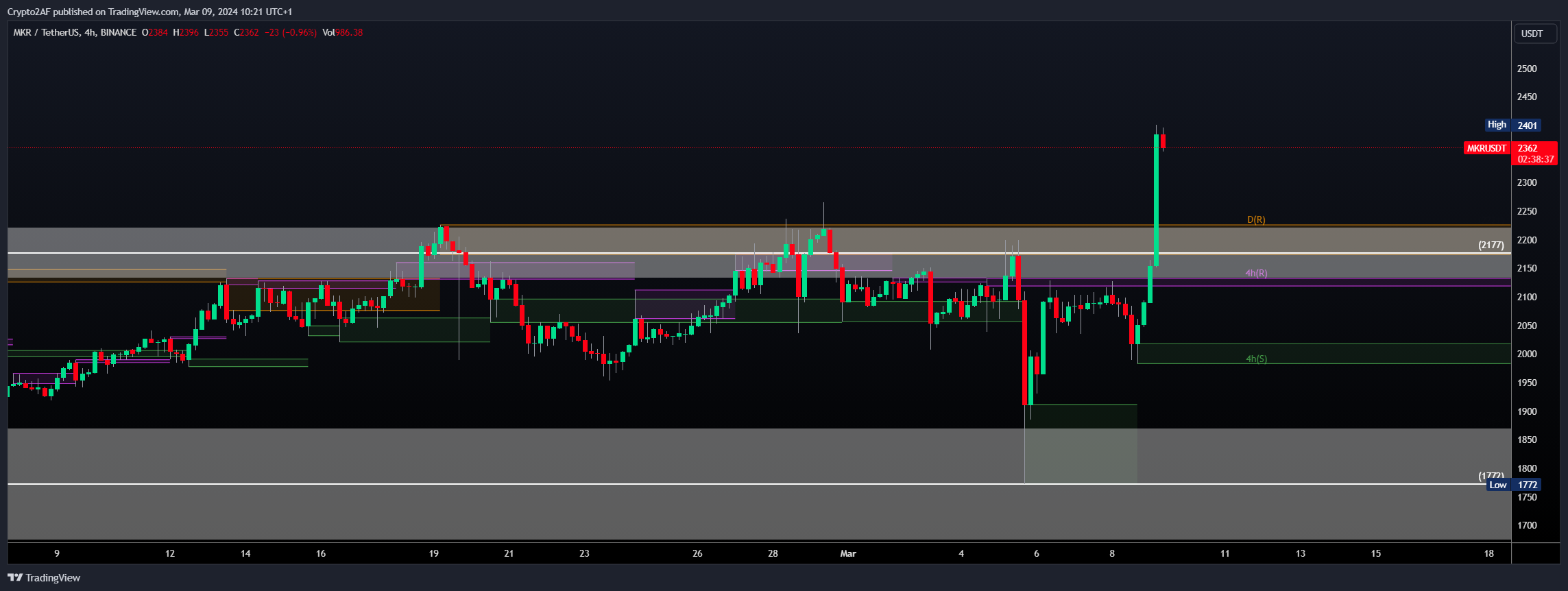Click the 2150 price axis tick

point(1527,269)
